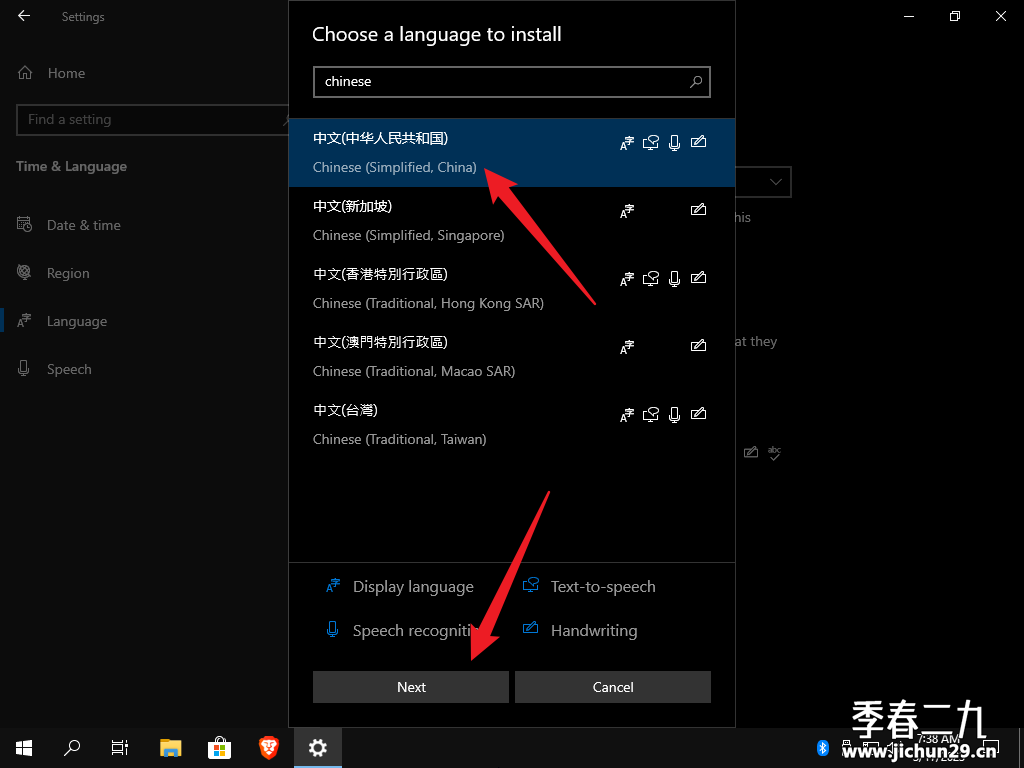Click the Handwriting legend icon
Viewport: 1024px width, 768px height.
pyautogui.click(x=531, y=628)
